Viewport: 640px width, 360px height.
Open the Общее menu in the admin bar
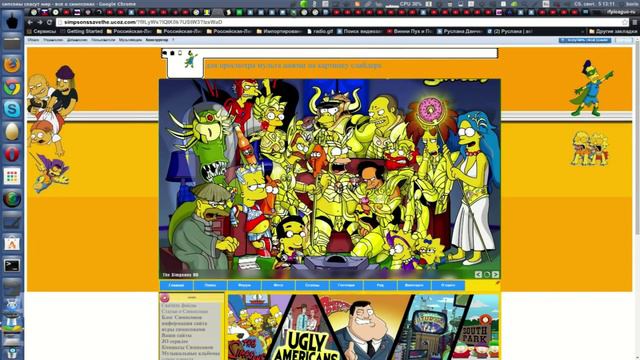click(x=33, y=40)
